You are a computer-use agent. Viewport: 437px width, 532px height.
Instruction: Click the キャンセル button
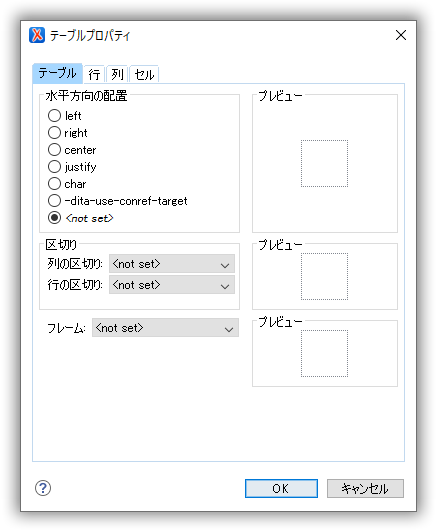[365, 489]
